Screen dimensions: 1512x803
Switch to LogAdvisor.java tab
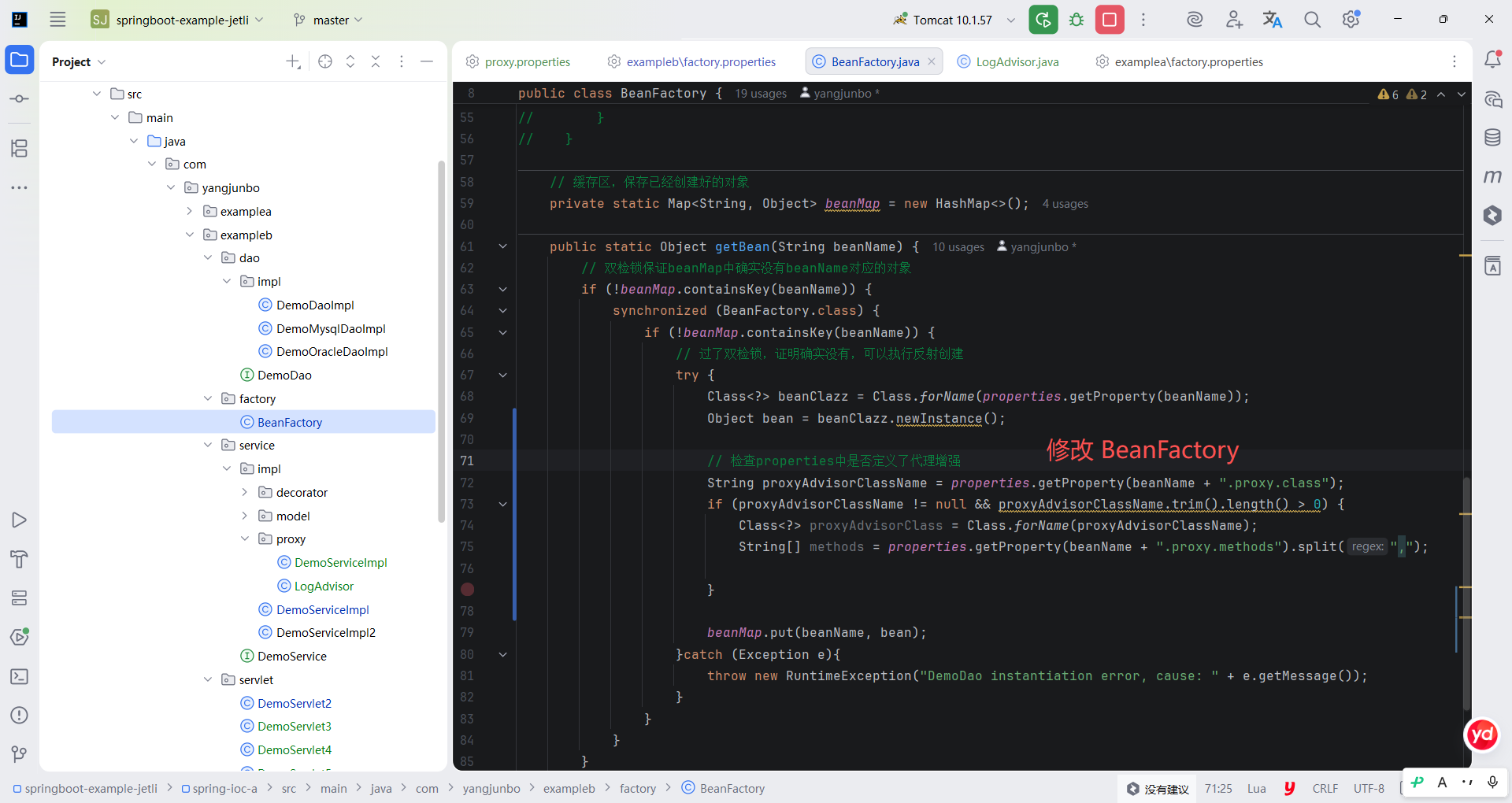point(1008,61)
